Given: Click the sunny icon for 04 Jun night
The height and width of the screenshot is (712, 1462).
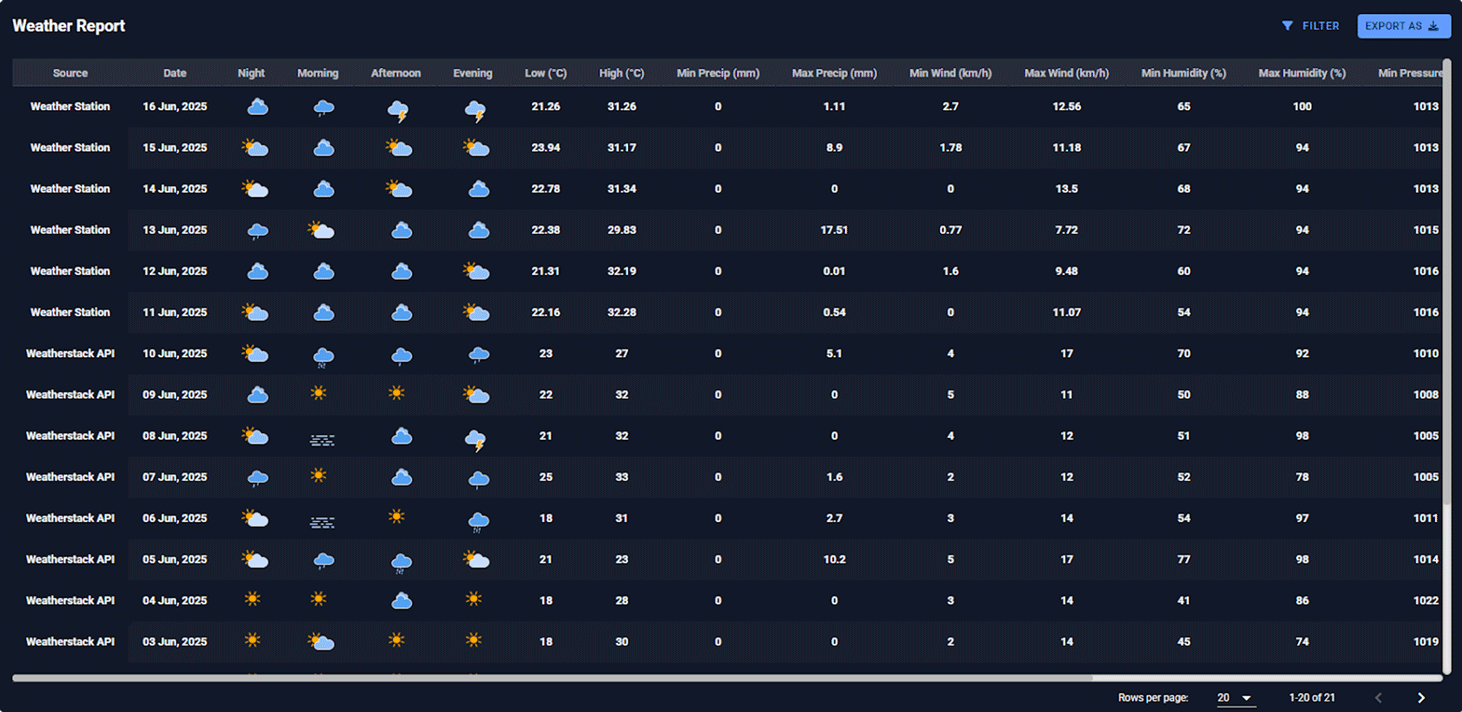Looking at the screenshot, I should 252,599.
